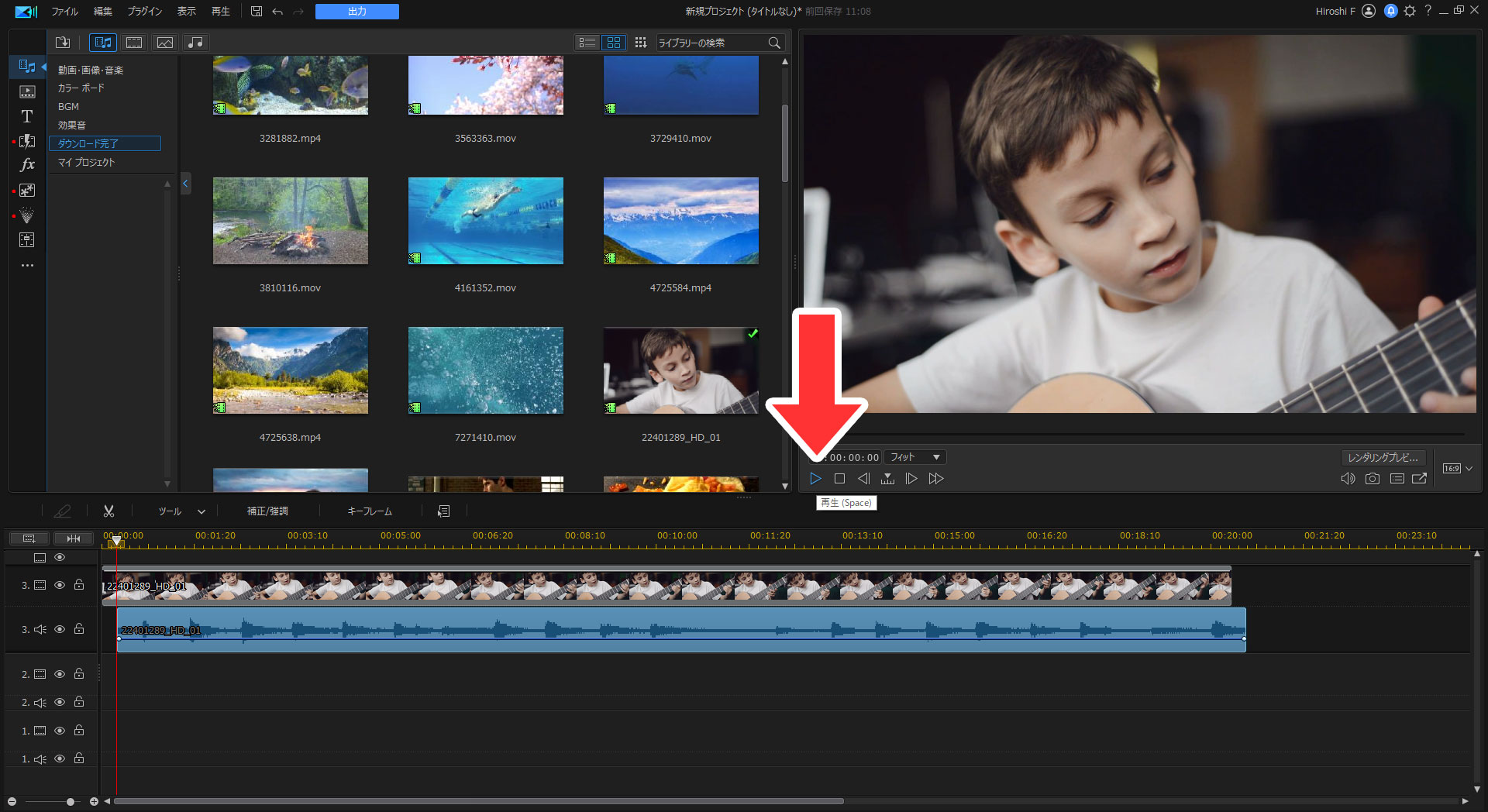Open the Transition Room icon

[27, 141]
